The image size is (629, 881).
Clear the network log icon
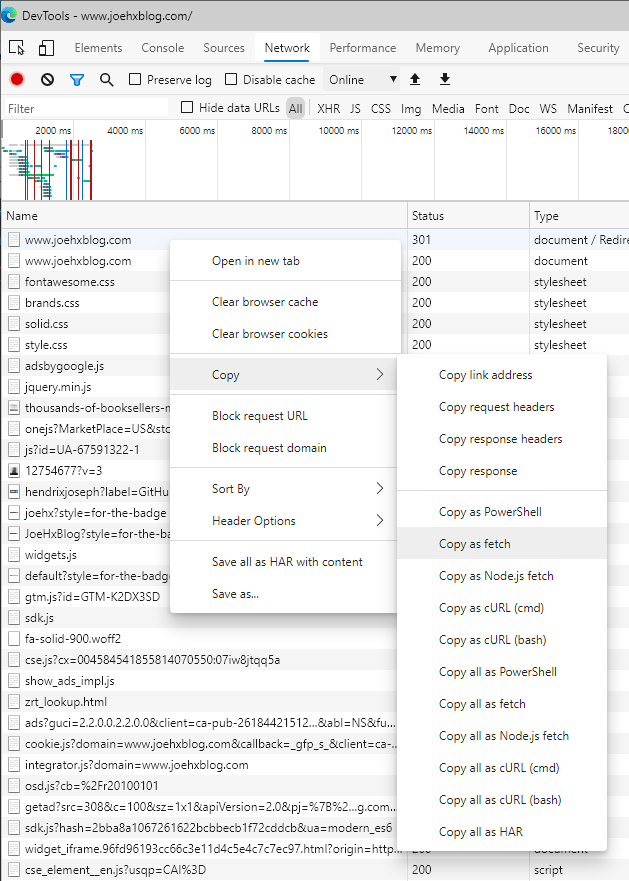[x=47, y=80]
